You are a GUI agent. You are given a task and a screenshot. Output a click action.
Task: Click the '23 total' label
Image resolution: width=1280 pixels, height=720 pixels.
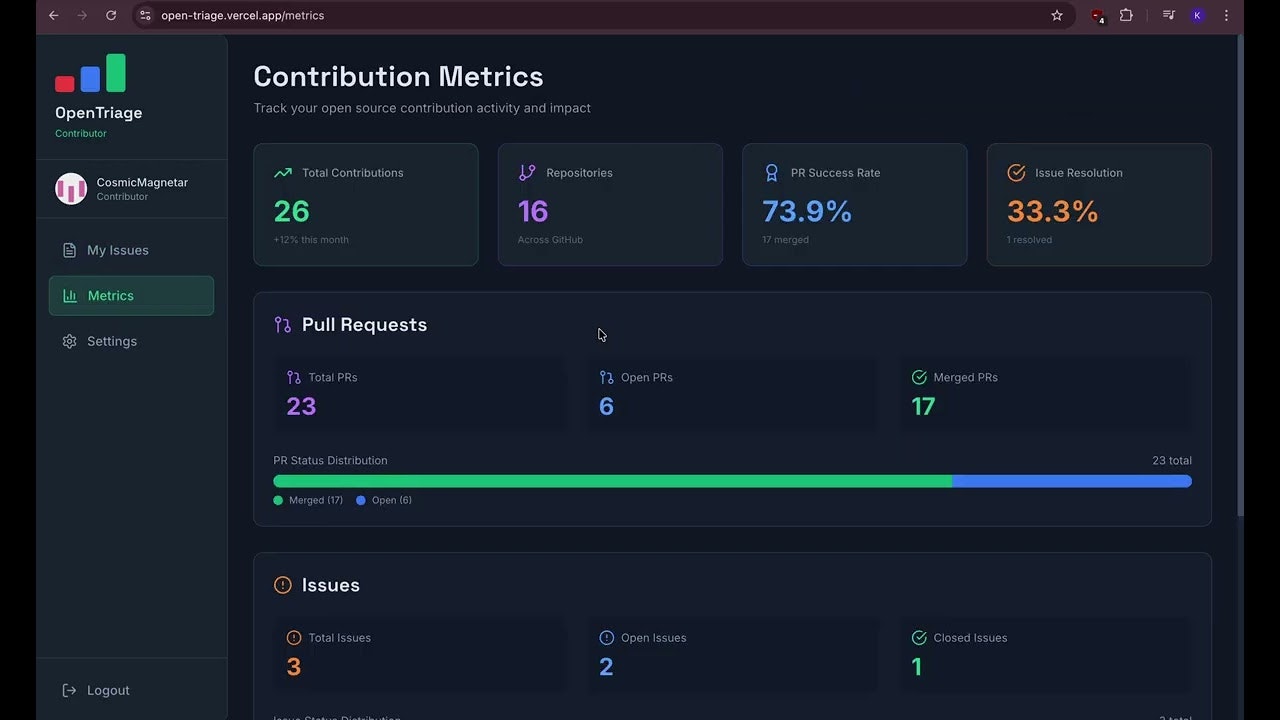(1172, 461)
